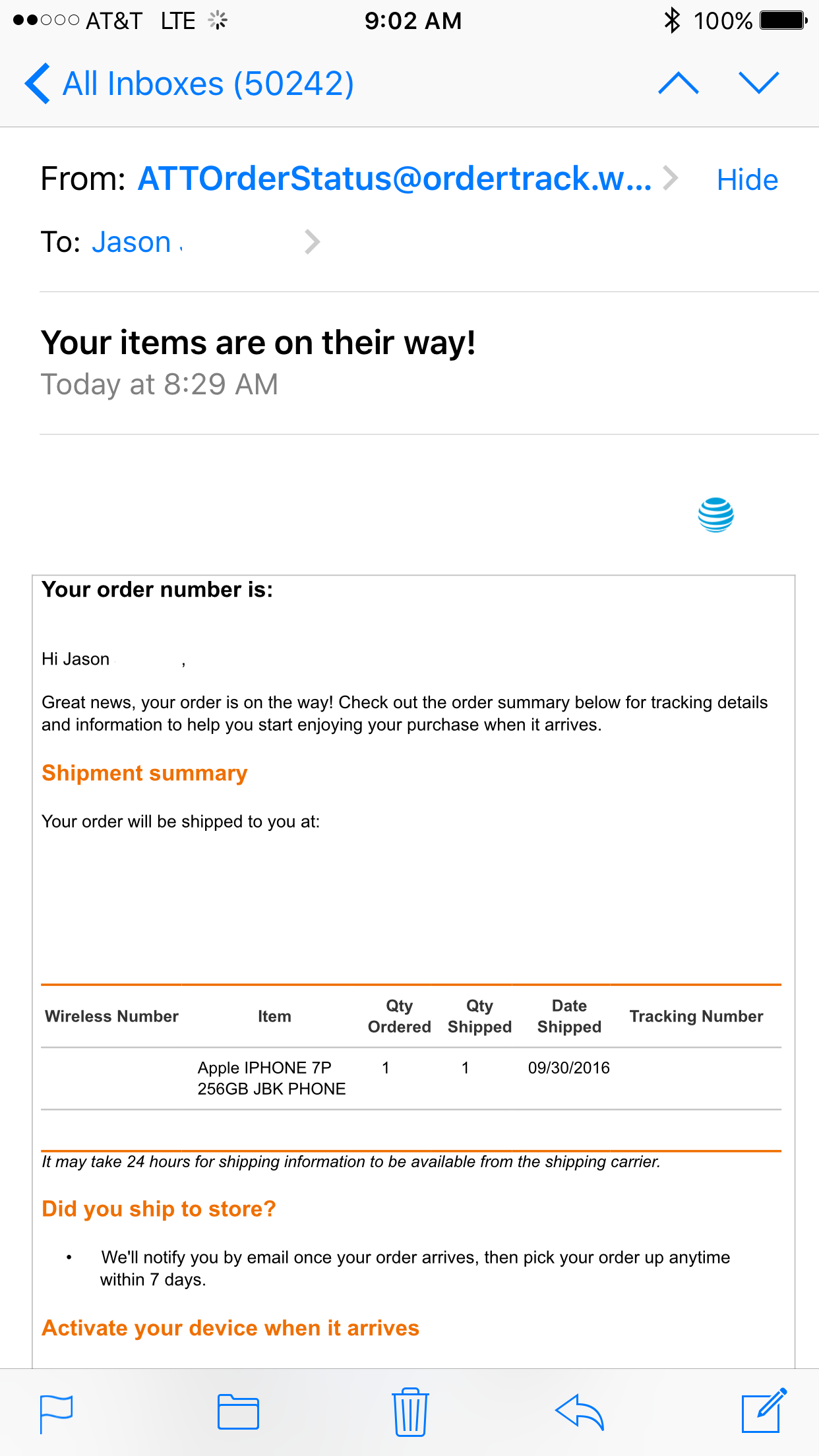Tap the Bluetooth status icon
Image resolution: width=819 pixels, height=1456 pixels.
point(672,20)
